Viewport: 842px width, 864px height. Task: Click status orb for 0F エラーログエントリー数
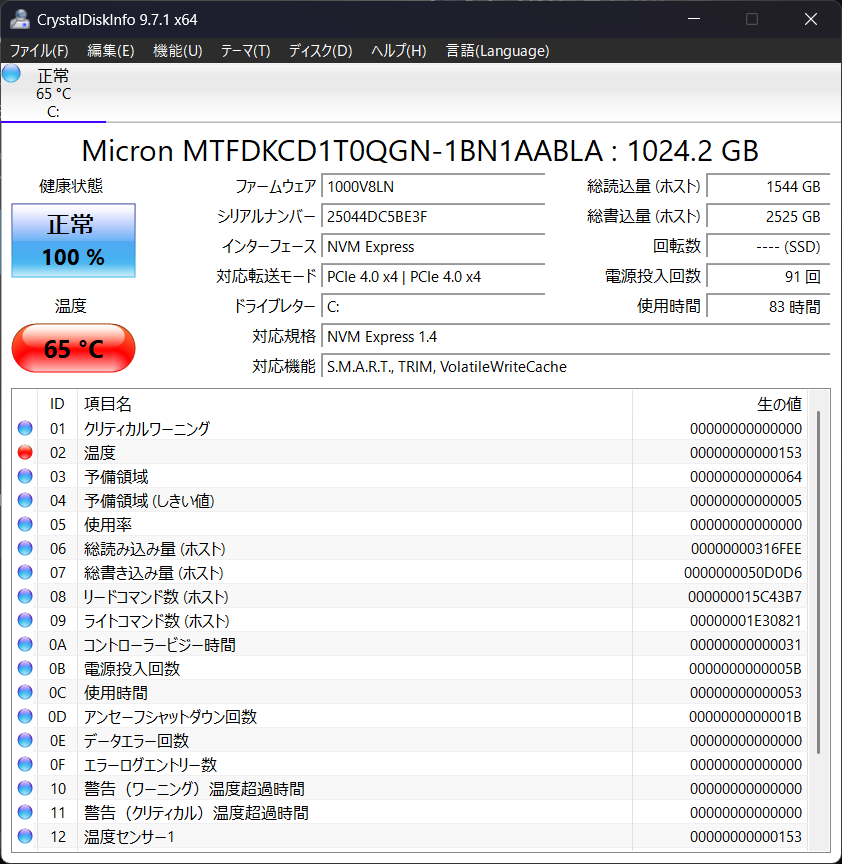coord(25,764)
